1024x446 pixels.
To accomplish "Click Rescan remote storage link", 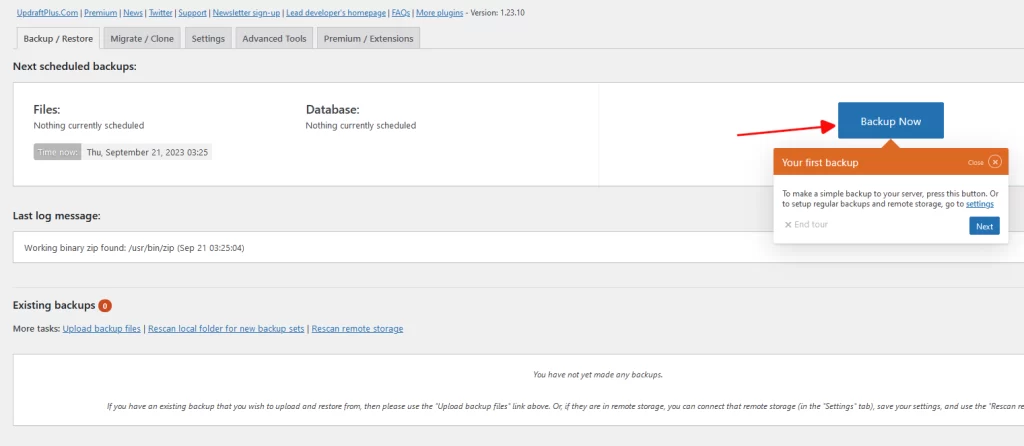I will pos(357,328).
